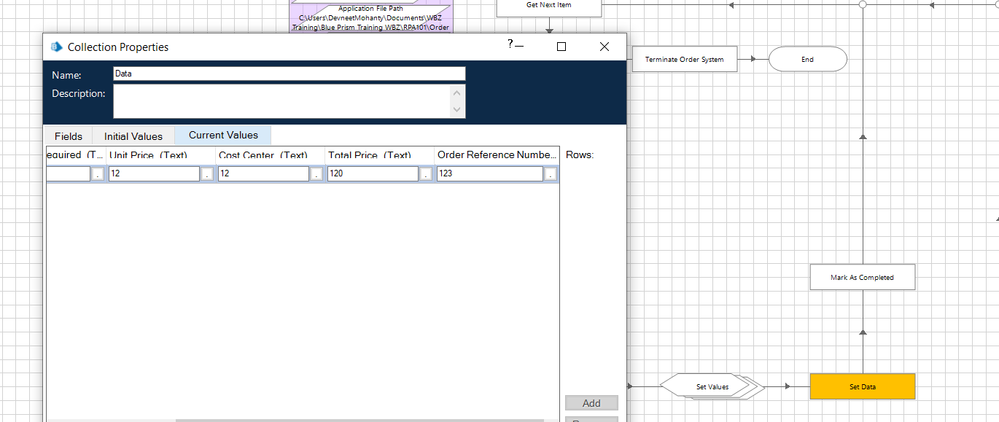
Task: Maximize the Collection Properties window
Action: [561, 47]
